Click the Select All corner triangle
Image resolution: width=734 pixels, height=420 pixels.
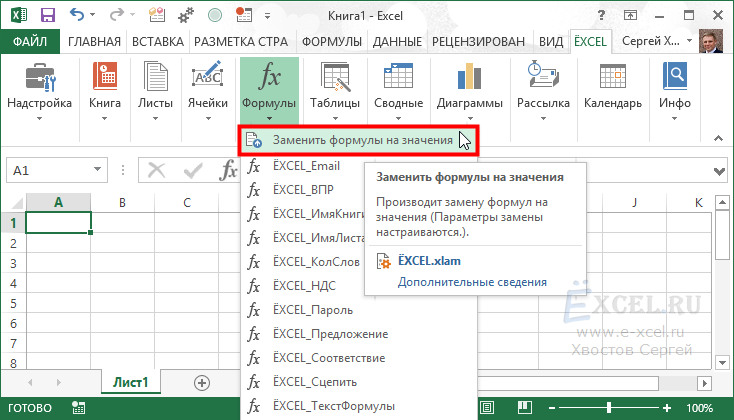17,203
